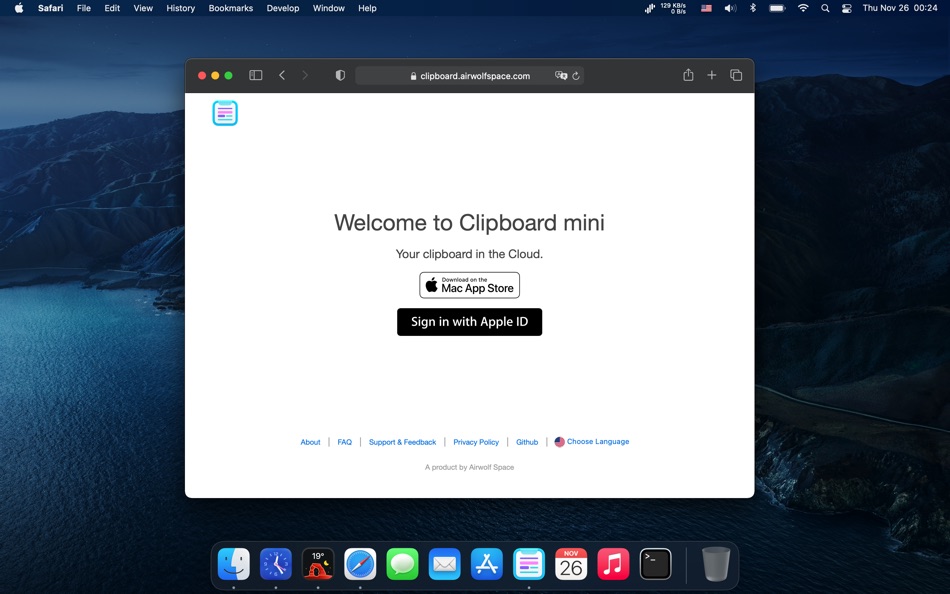The width and height of the screenshot is (950, 594).
Task: Click the translate icon in address bar
Action: point(561,76)
